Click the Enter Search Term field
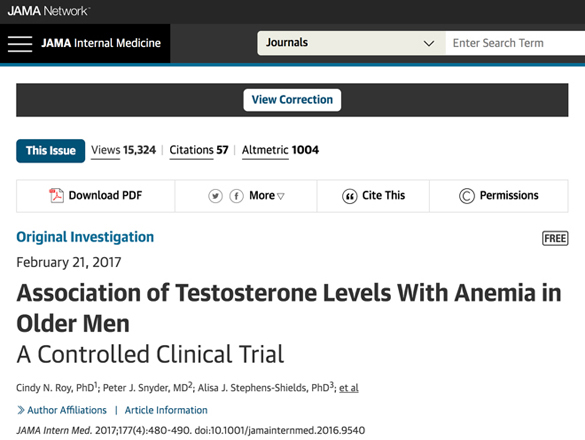Screen dimensions: 585x440 (x=515, y=43)
